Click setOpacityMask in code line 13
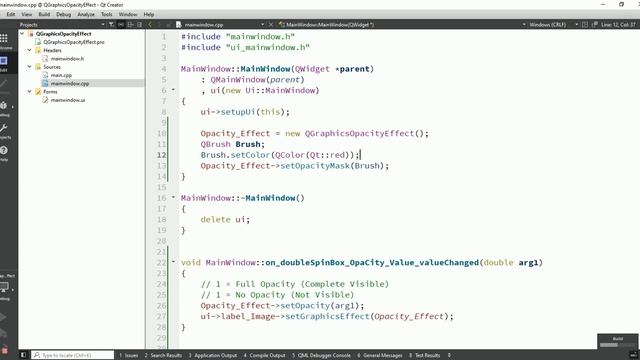 click(x=315, y=166)
